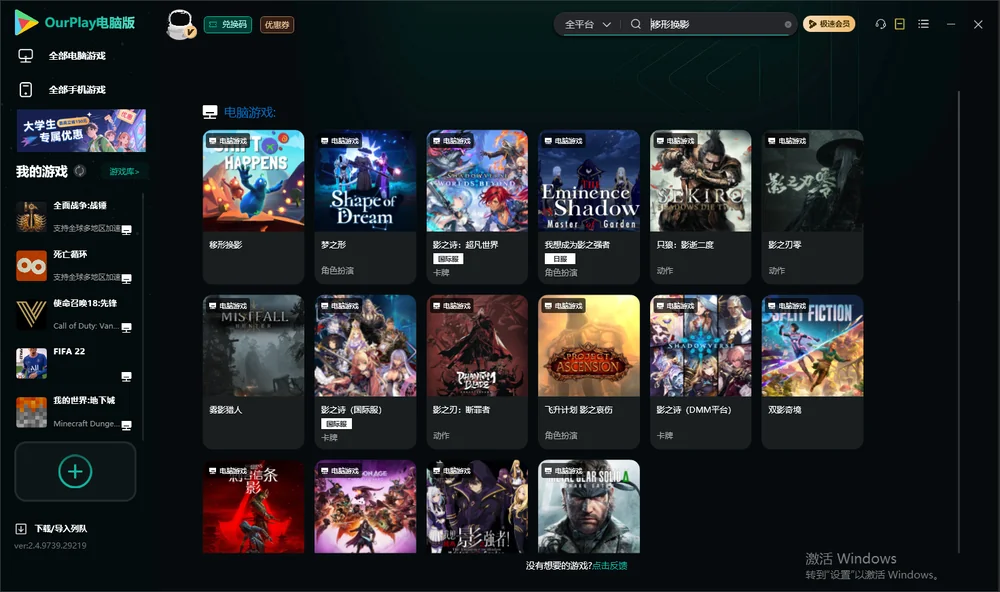Clear the search text with the round X icon
Viewport: 1000px width, 592px height.
click(788, 25)
